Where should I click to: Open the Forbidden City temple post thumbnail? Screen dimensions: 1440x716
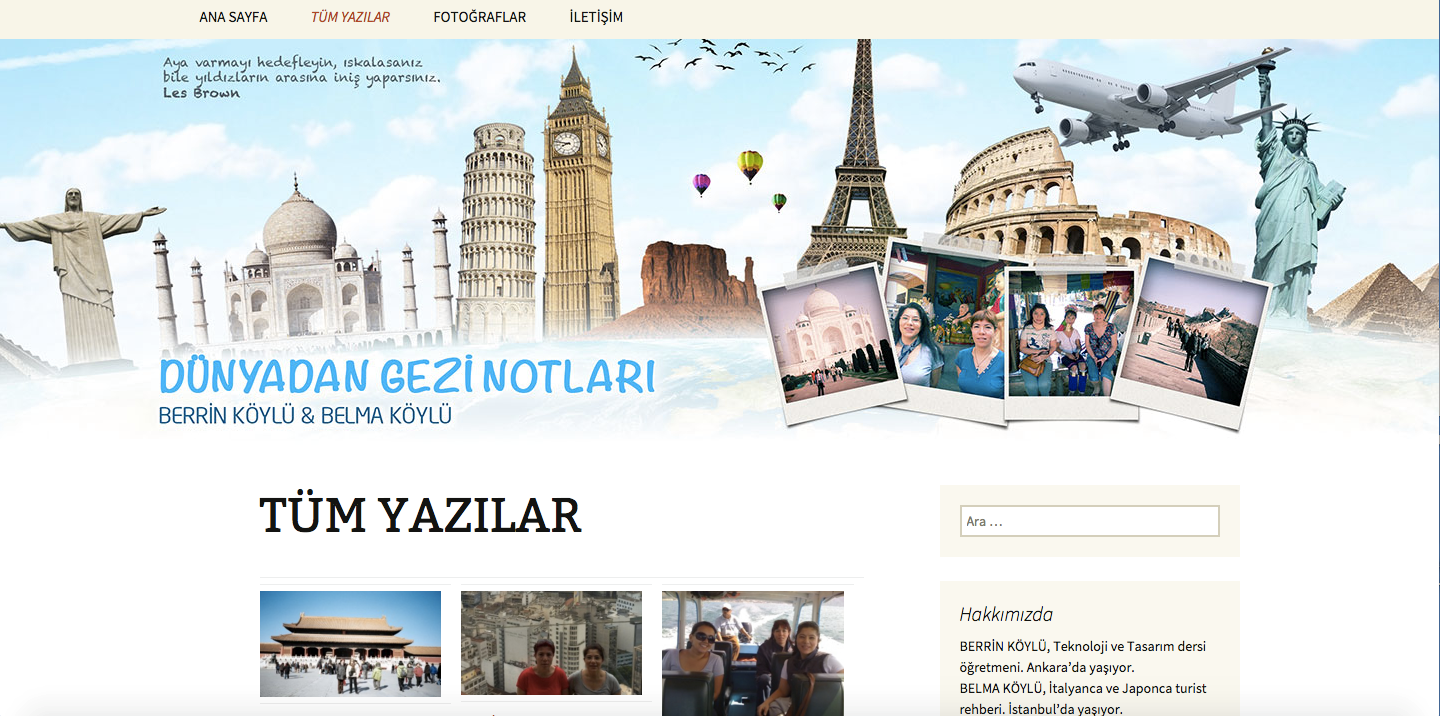click(x=350, y=644)
